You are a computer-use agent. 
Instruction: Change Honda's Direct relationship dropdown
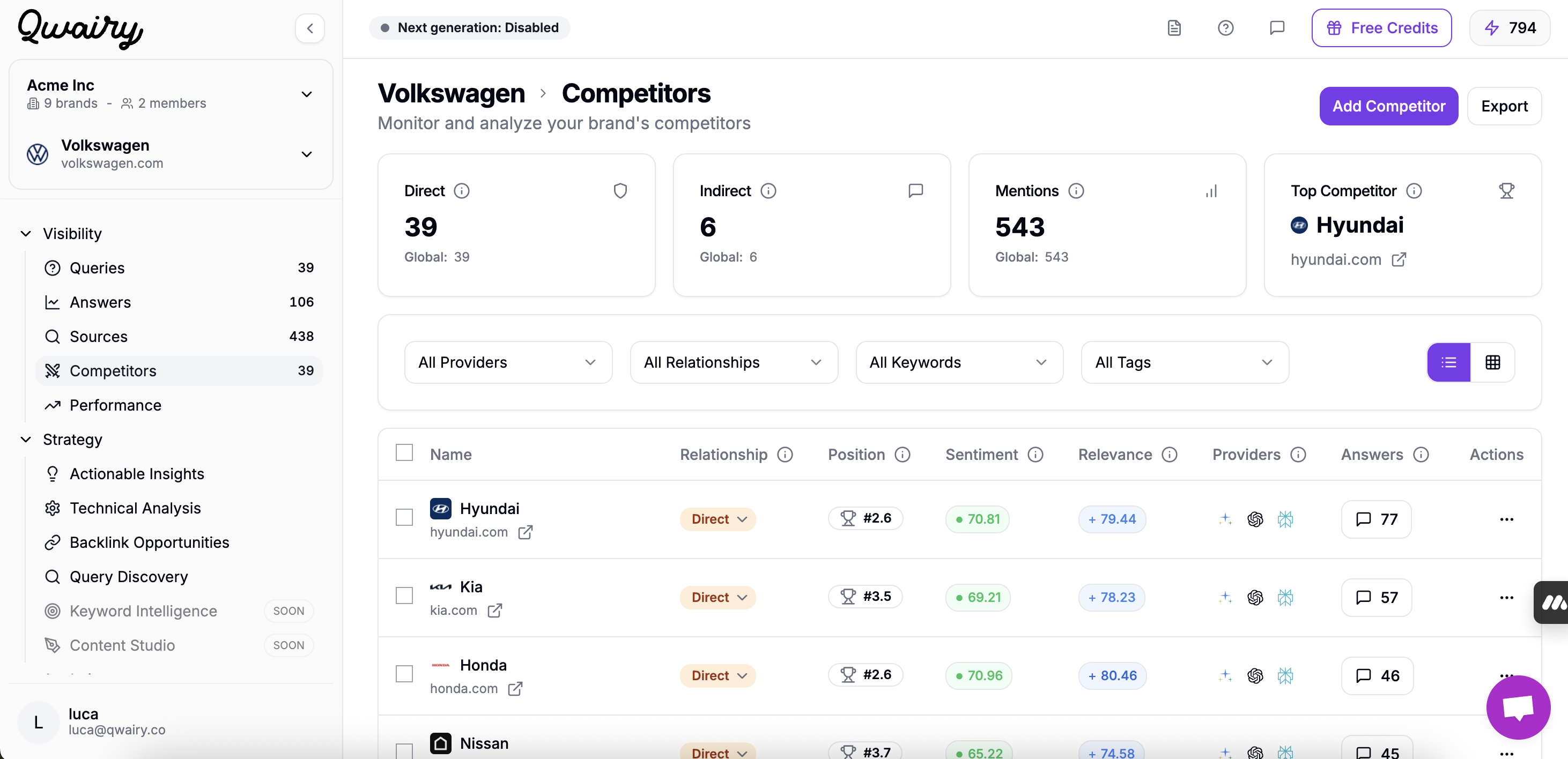[x=718, y=675]
